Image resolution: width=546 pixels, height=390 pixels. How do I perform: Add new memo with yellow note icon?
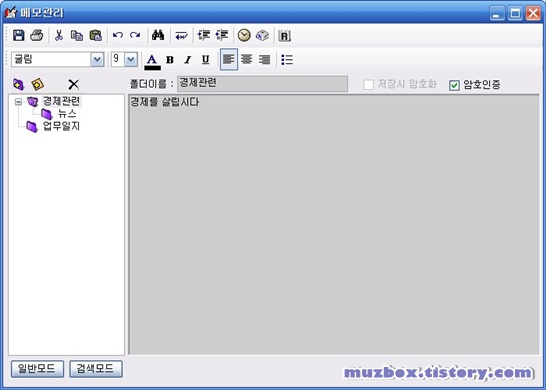point(37,84)
